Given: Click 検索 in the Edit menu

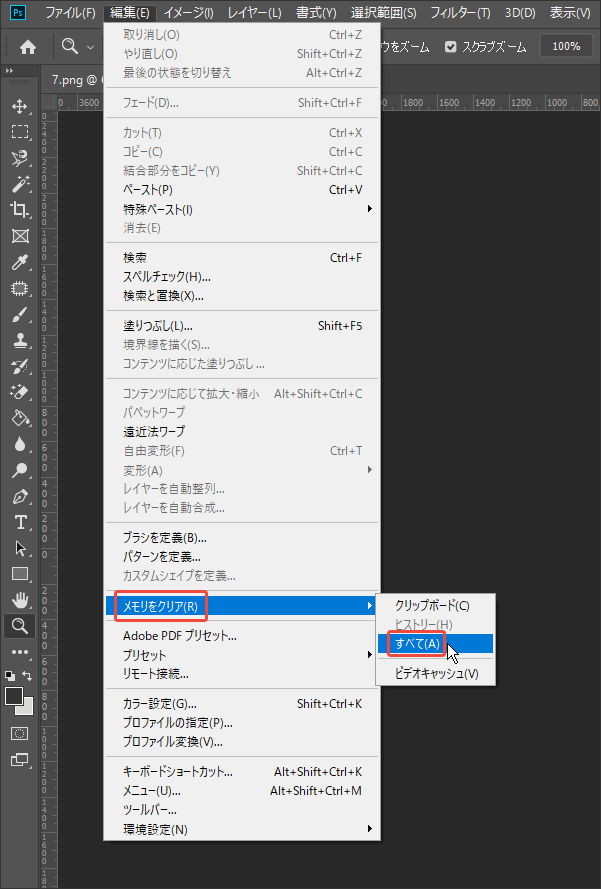Looking at the screenshot, I should (242, 258).
